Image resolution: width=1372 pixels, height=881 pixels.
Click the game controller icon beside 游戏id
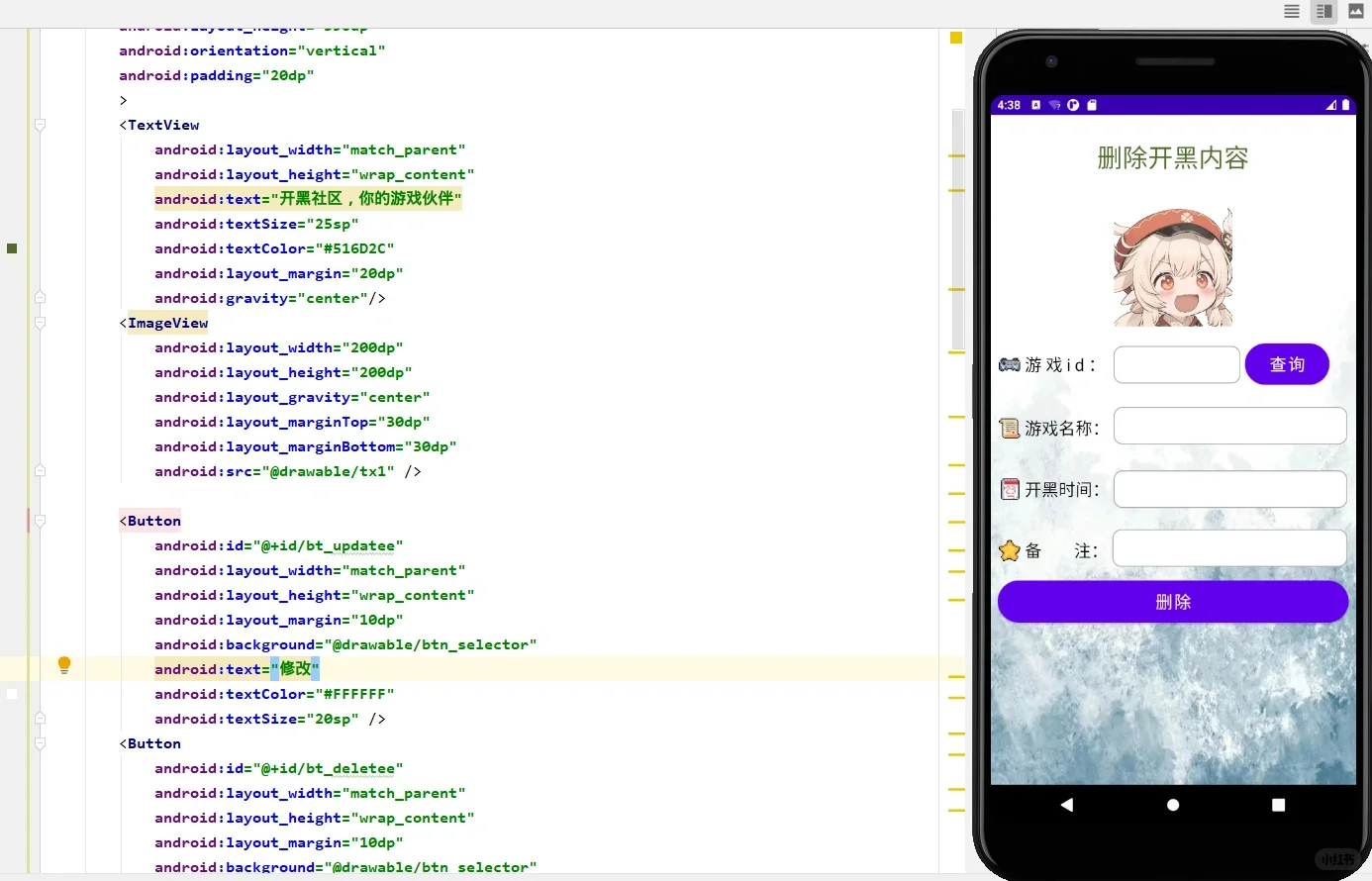pyautogui.click(x=1008, y=364)
